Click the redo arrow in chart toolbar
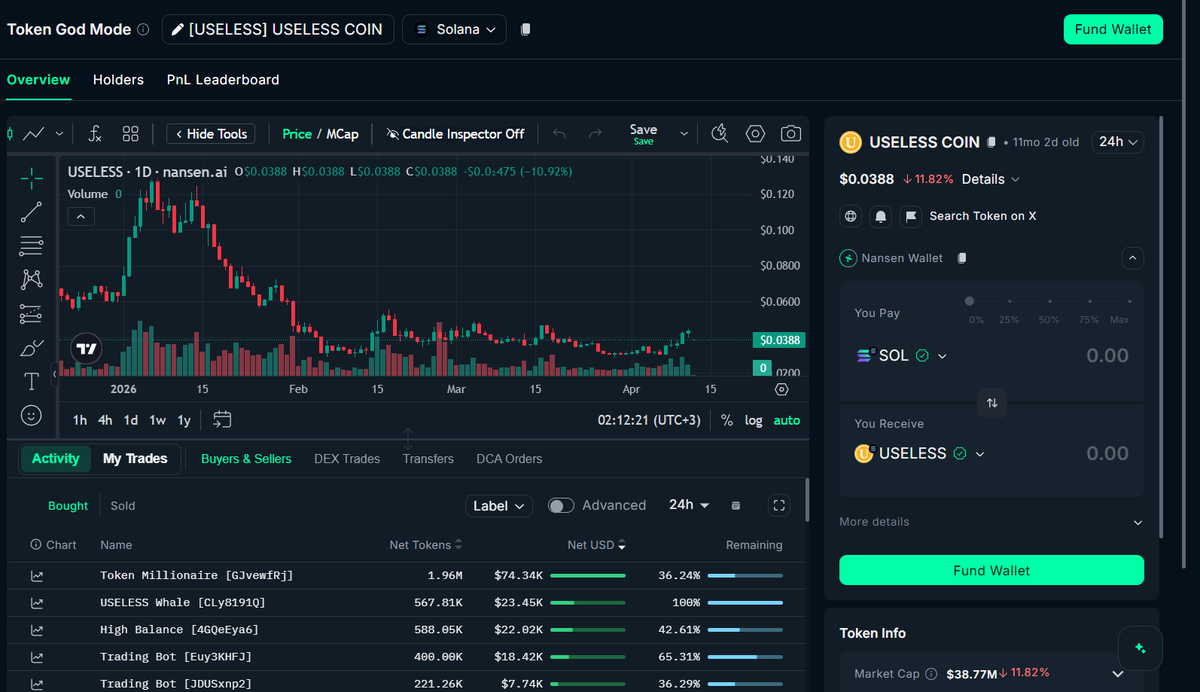Viewport: 1200px width, 692px height. coord(595,133)
